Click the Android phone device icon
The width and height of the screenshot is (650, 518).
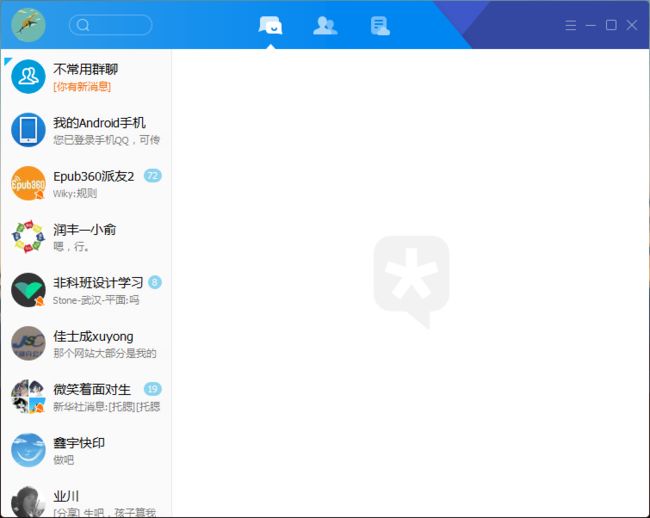pos(28,130)
